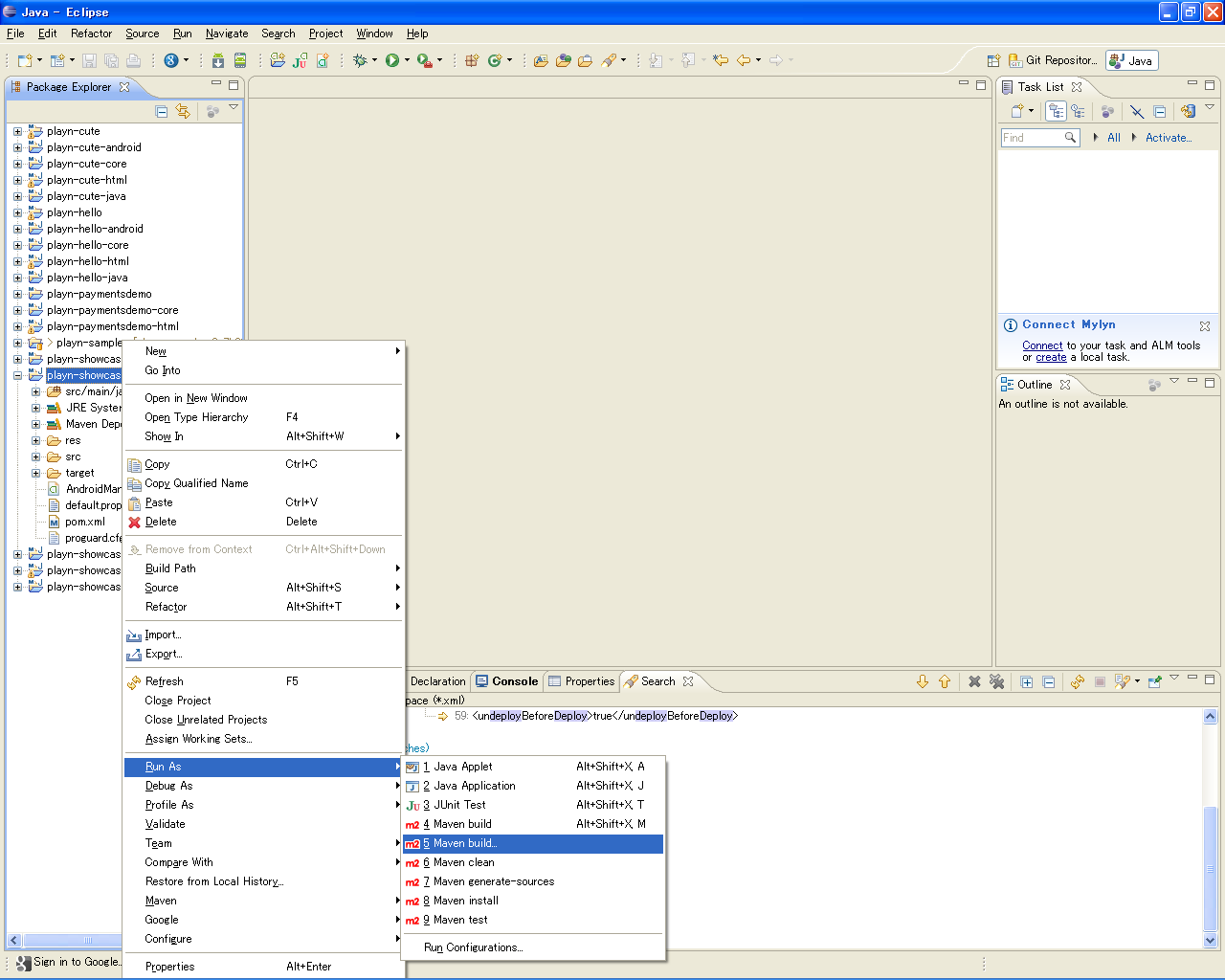This screenshot has height=980, width=1225.
Task: Toggle Hide Completed Tasks in Task List
Action: [x=1136, y=111]
